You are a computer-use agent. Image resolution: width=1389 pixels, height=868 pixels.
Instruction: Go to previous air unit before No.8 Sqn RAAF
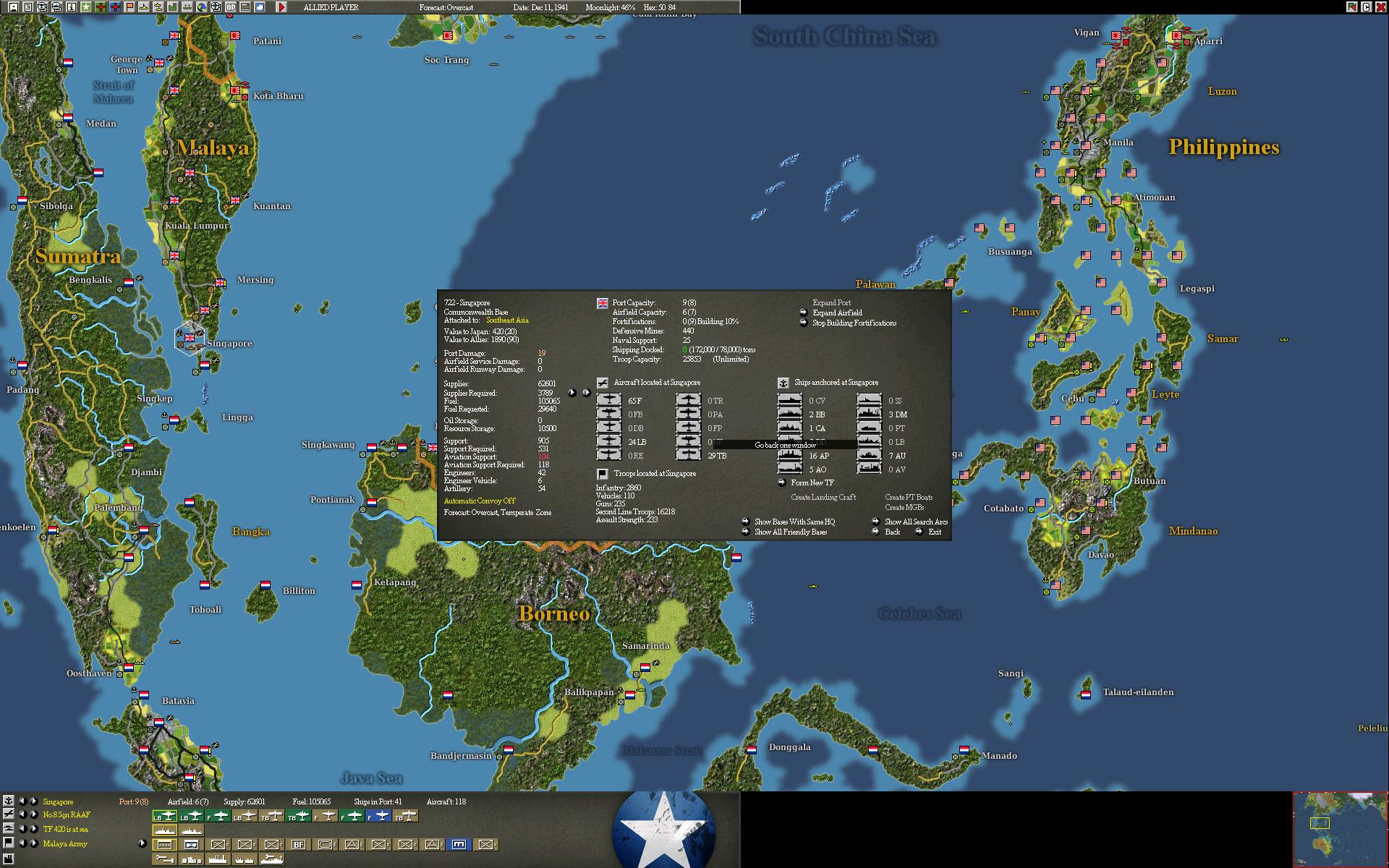point(22,814)
